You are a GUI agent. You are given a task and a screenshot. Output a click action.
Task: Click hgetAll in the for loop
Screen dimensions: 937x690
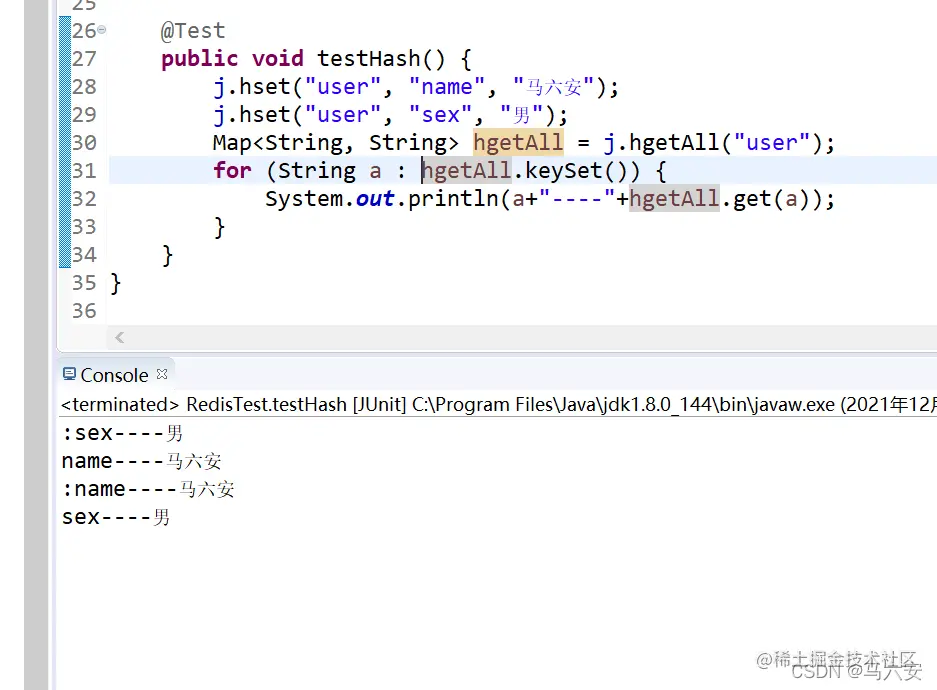(467, 171)
